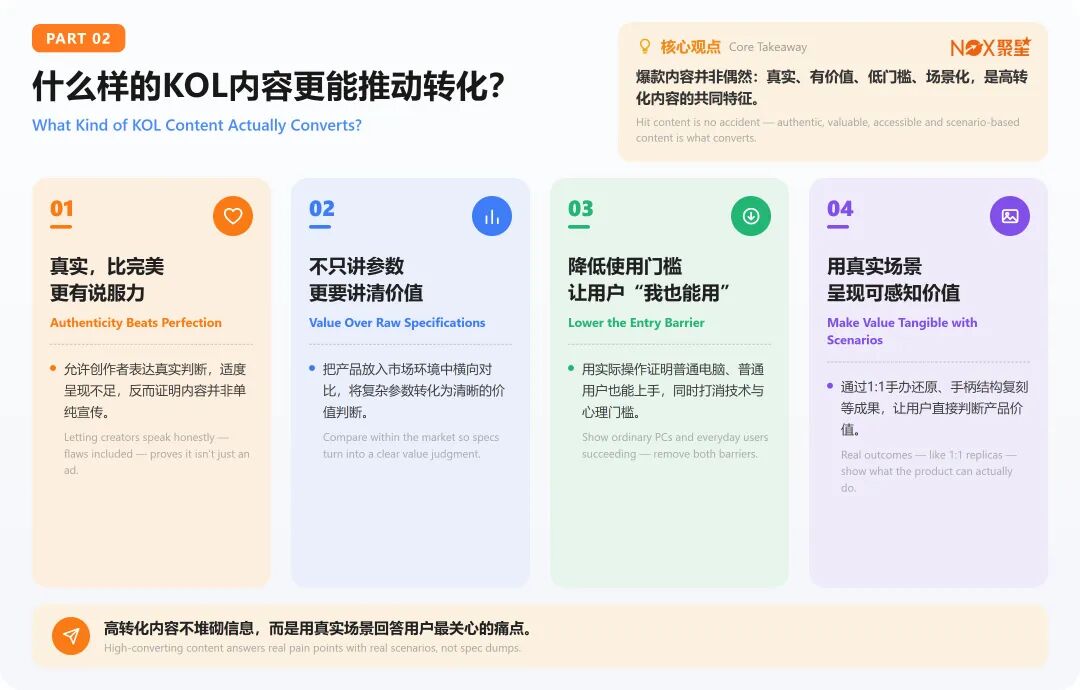Click the lightbulb icon beside 核心观点
The height and width of the screenshot is (690, 1080).
[x=644, y=46]
